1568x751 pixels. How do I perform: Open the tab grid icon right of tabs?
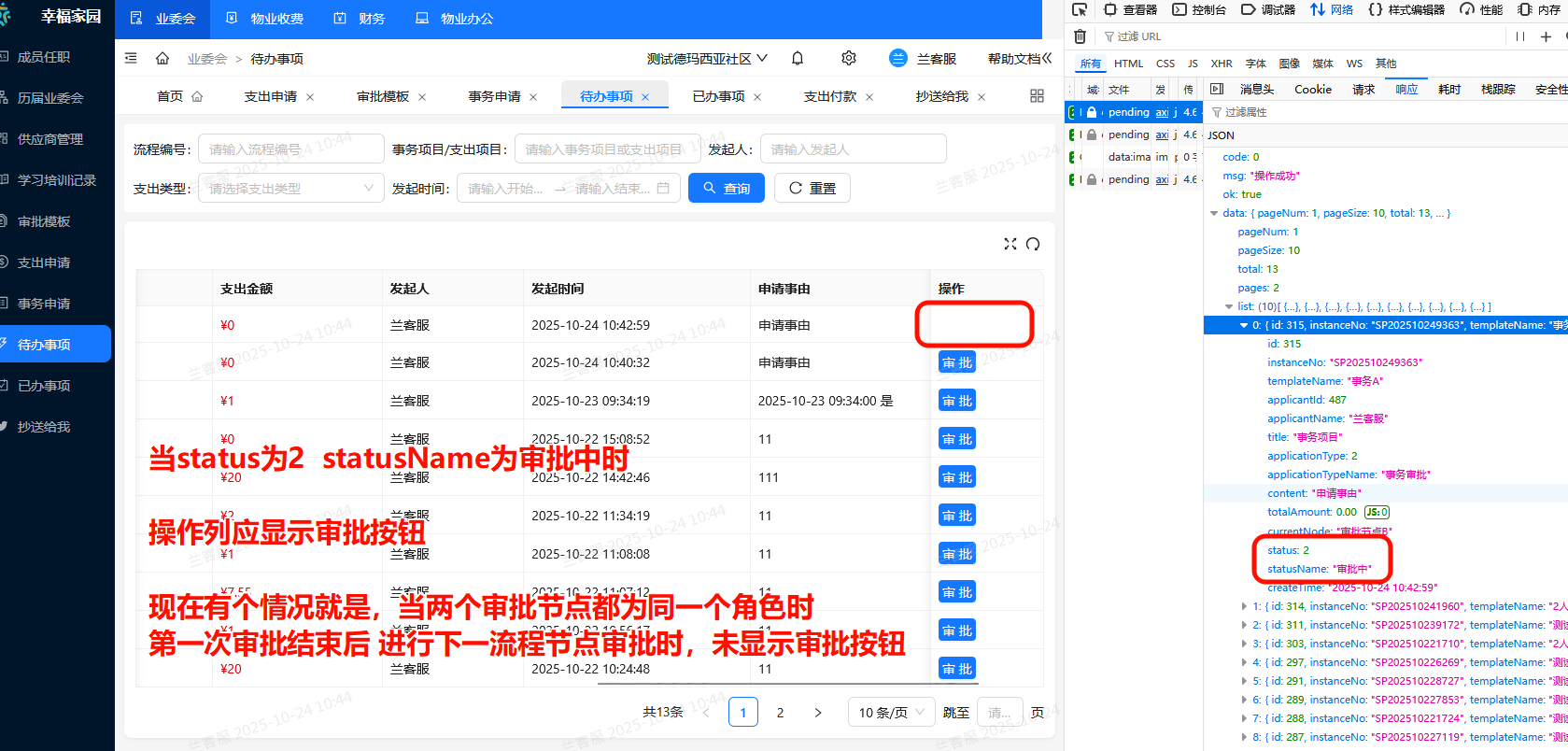[1037, 96]
